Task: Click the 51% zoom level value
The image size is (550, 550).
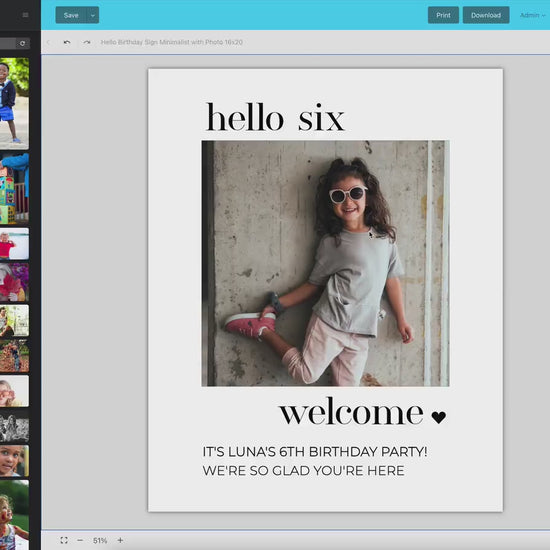Action: [x=100, y=541]
